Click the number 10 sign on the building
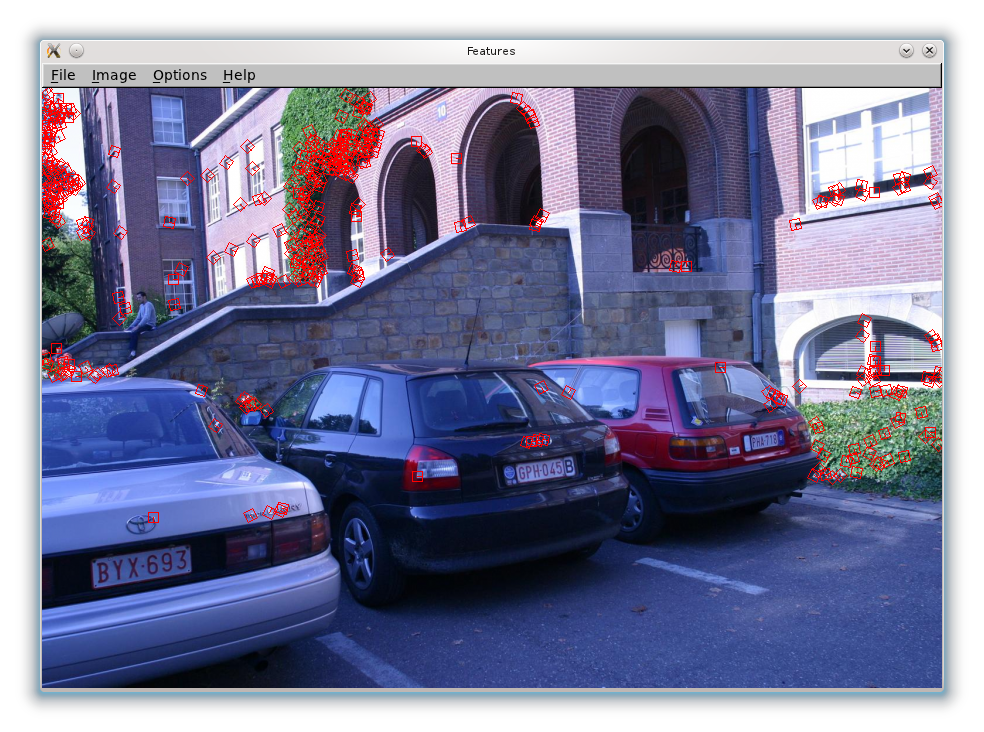Viewport: 984px width, 732px height. [x=441, y=110]
